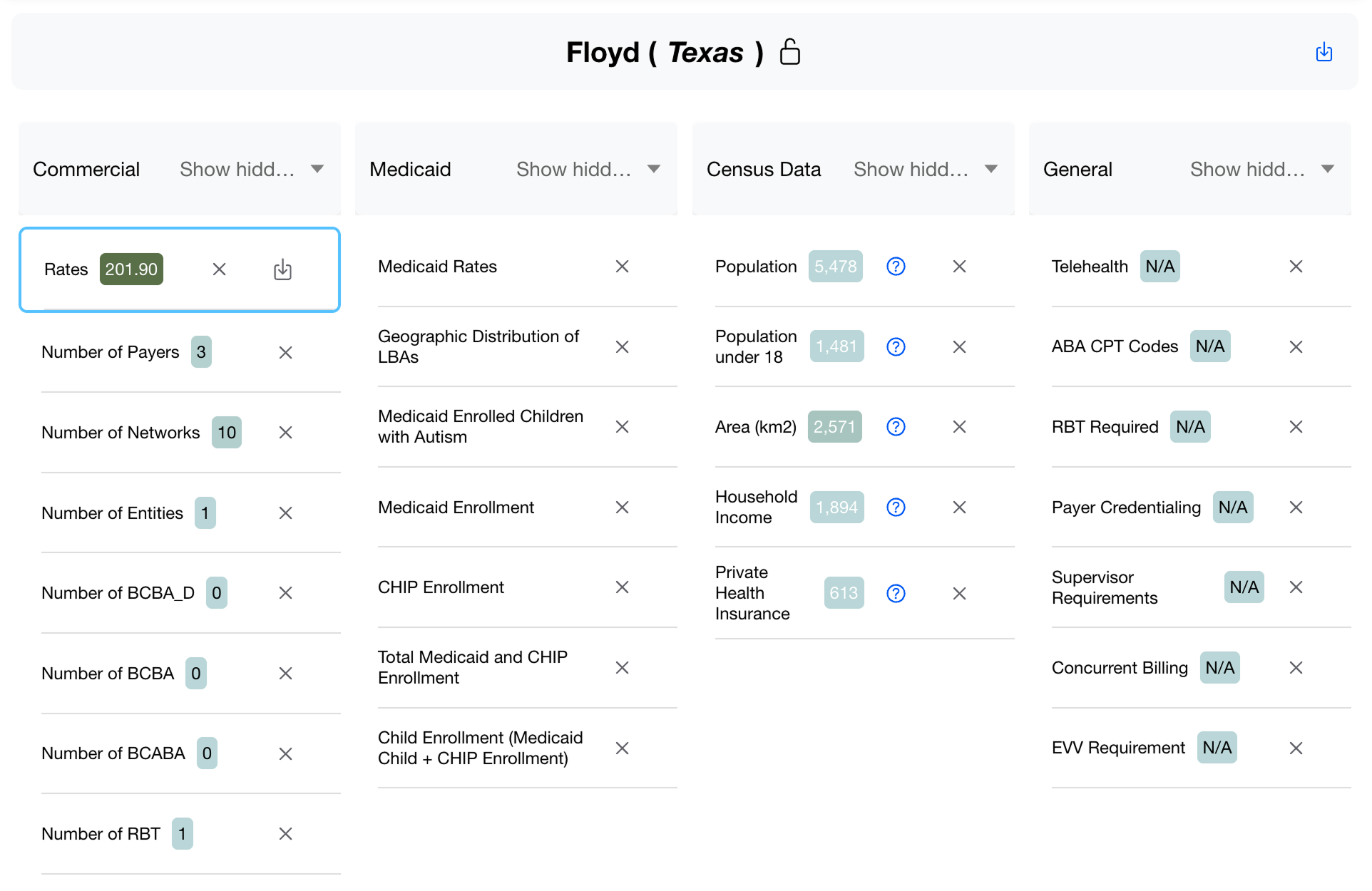
Task: Hide the ABA CPT Codes row
Action: (1296, 347)
